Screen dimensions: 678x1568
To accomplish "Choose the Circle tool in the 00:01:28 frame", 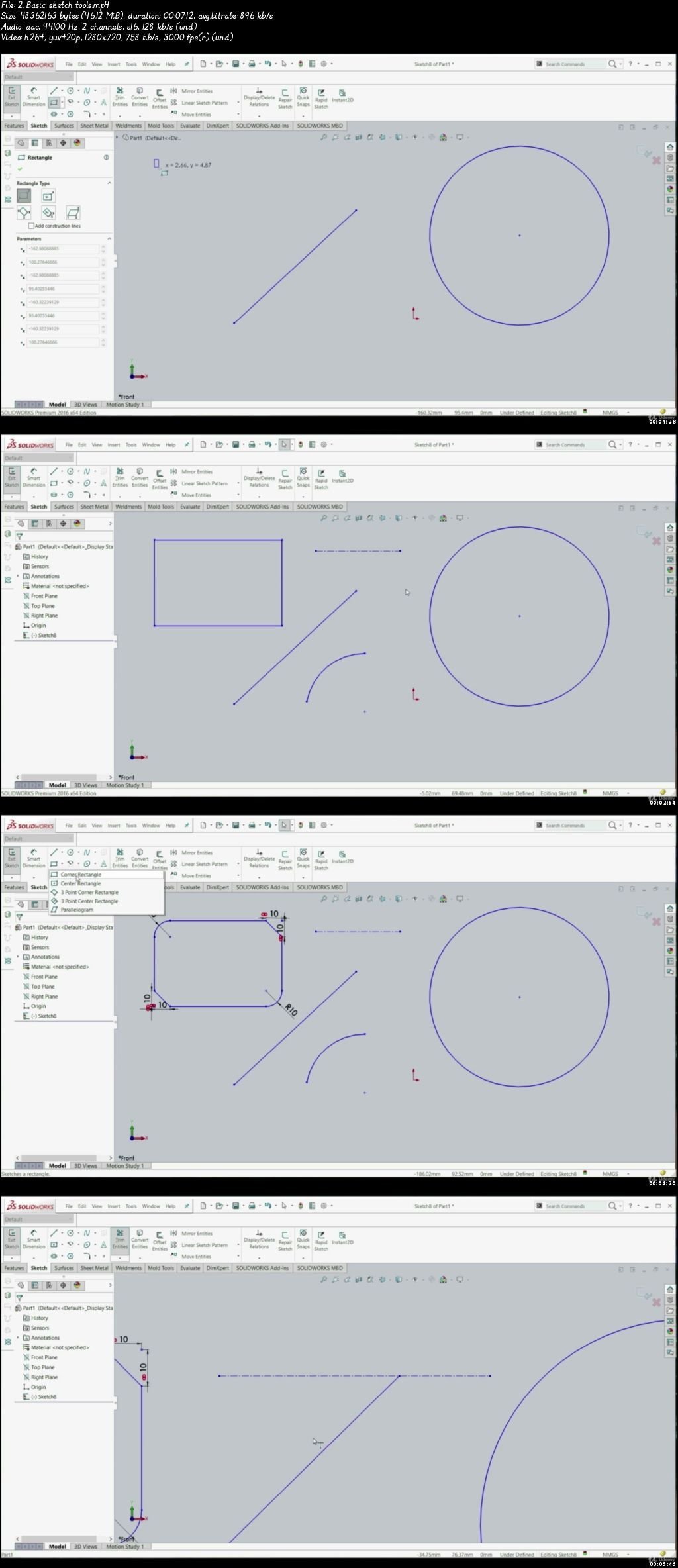I will (x=70, y=91).
